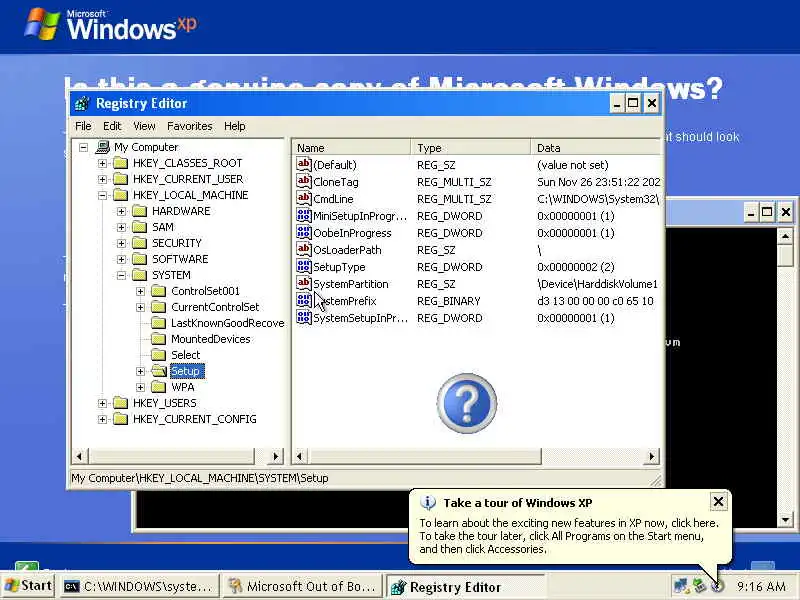The width and height of the screenshot is (800, 600).
Task: Click the SAM key folder icon
Action: 139,227
